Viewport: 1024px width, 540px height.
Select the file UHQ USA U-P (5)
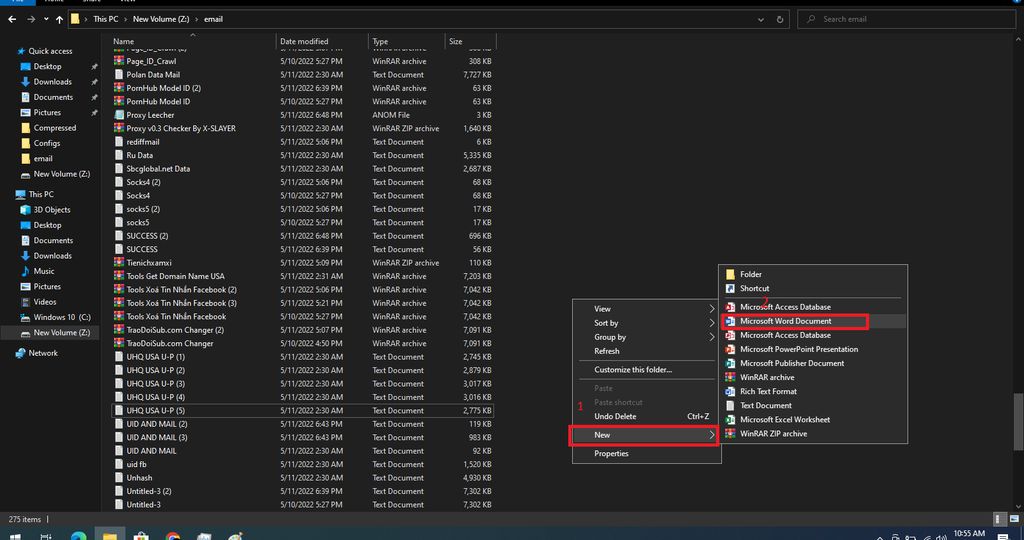(x=155, y=411)
